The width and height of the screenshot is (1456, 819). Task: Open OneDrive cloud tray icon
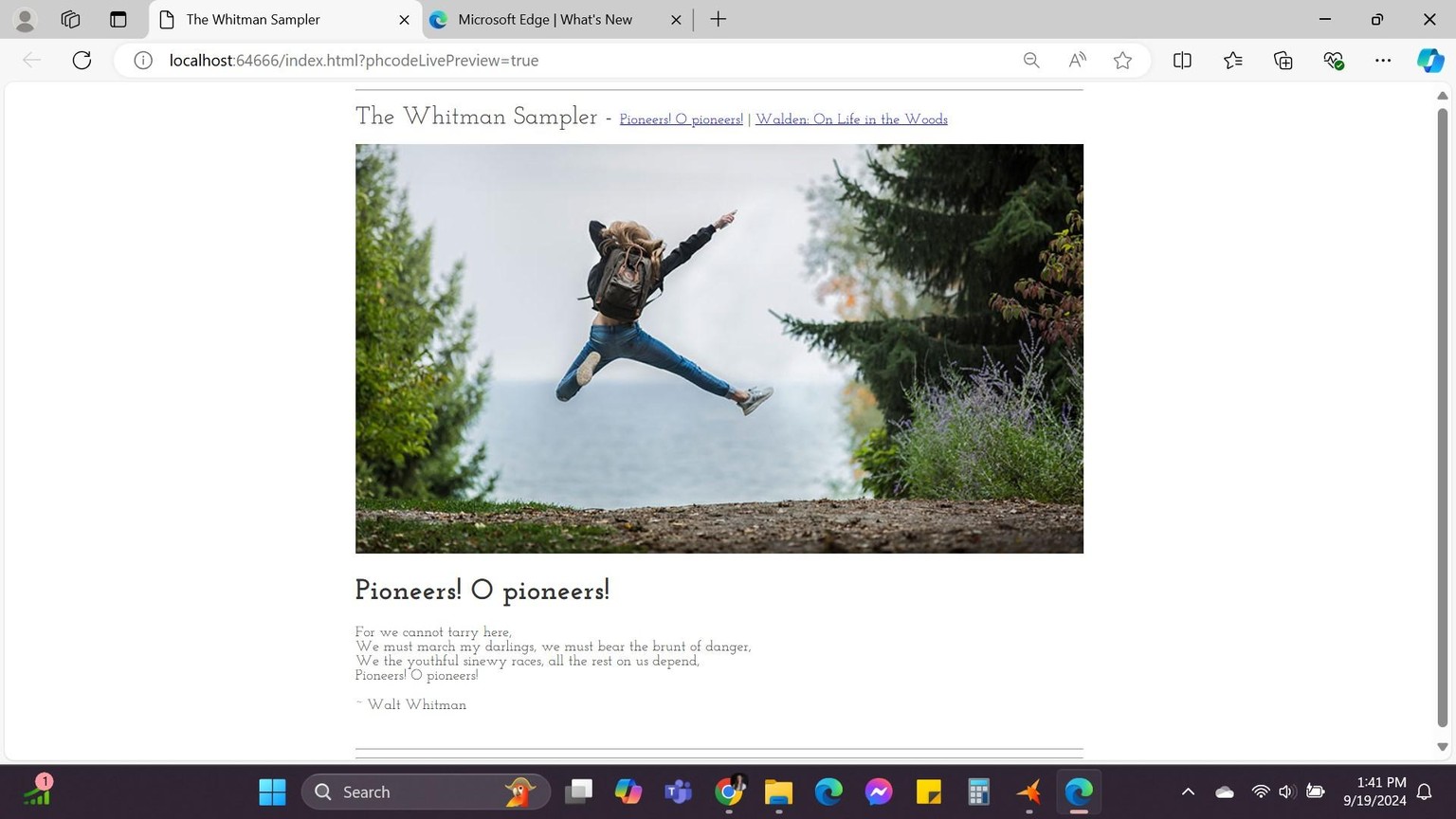[1225, 792]
